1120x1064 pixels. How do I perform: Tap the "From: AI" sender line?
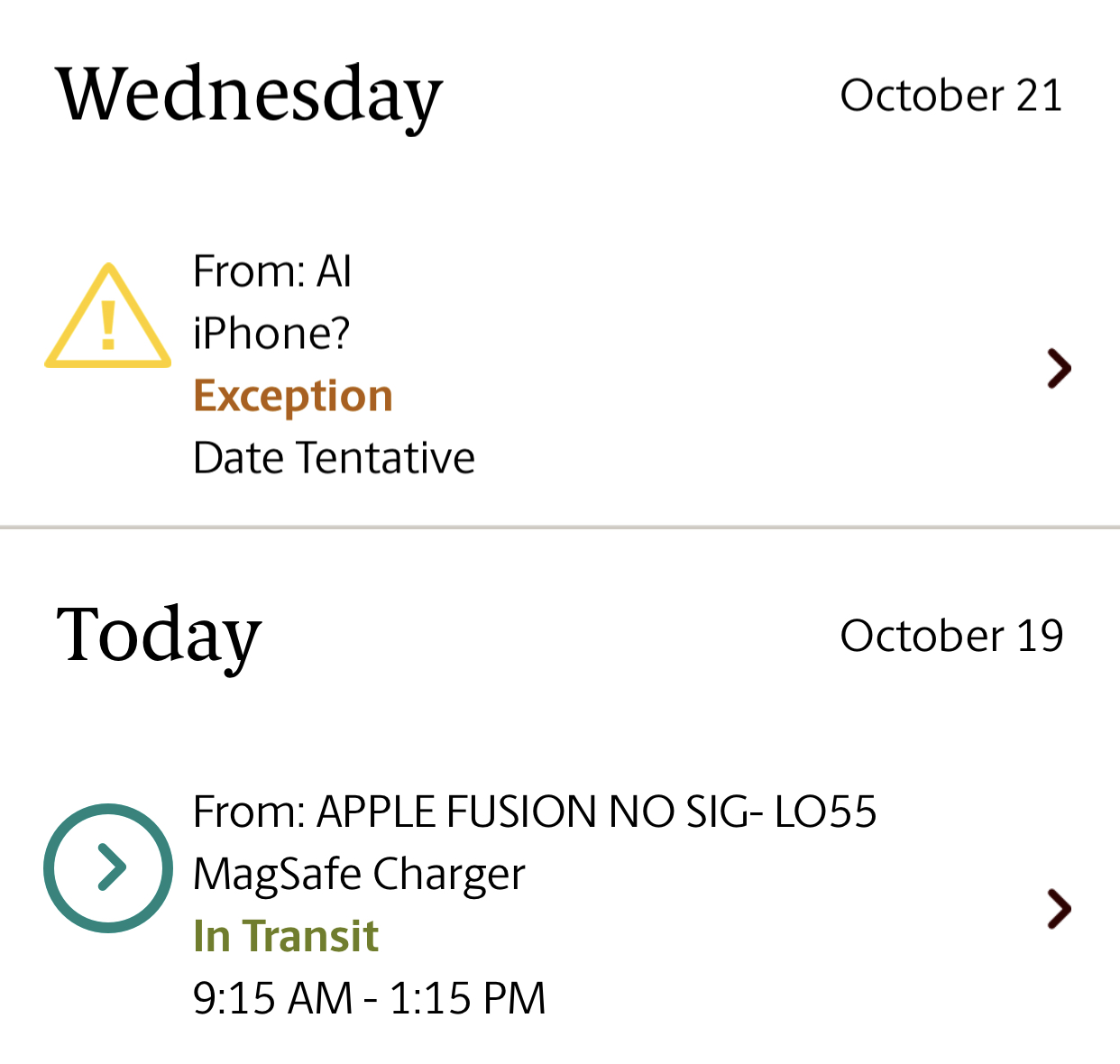pyautogui.click(x=272, y=271)
